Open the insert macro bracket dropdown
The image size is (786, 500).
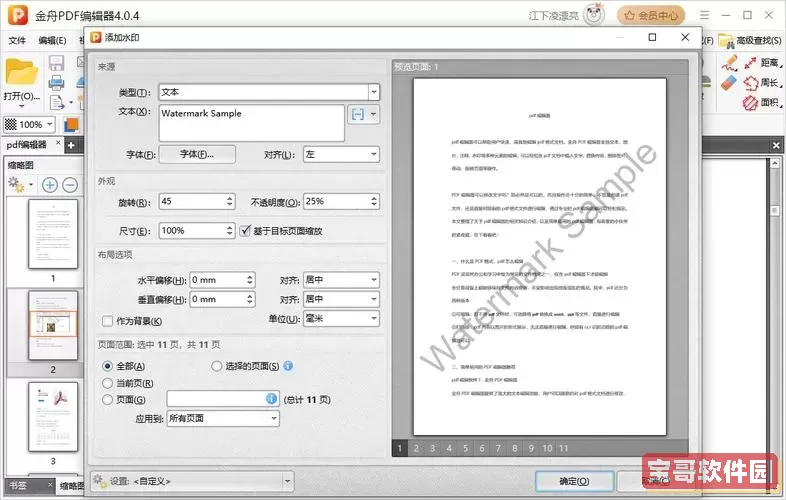[364, 114]
